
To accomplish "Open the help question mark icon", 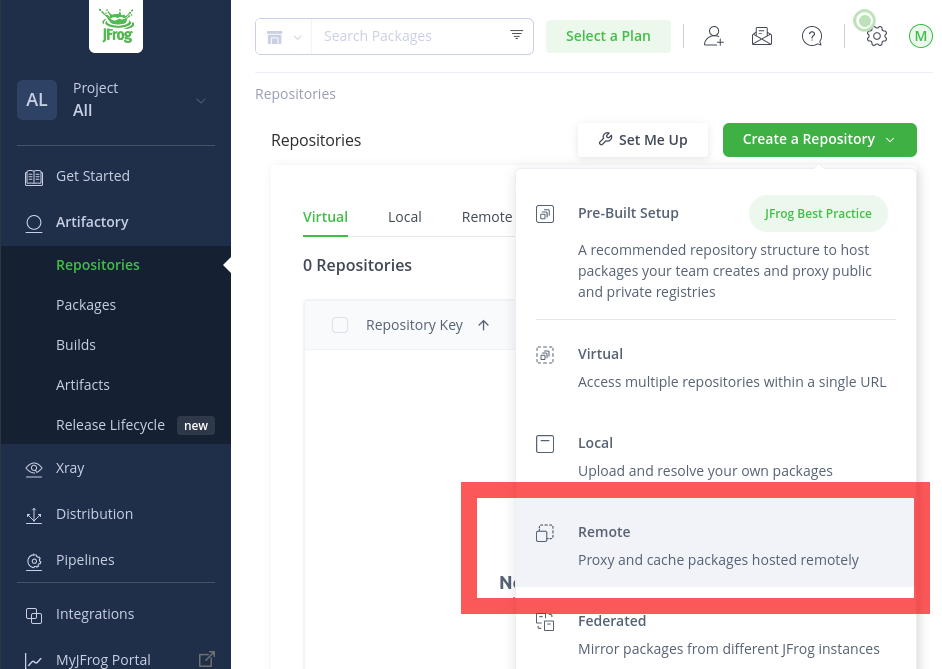I will click(x=811, y=35).
